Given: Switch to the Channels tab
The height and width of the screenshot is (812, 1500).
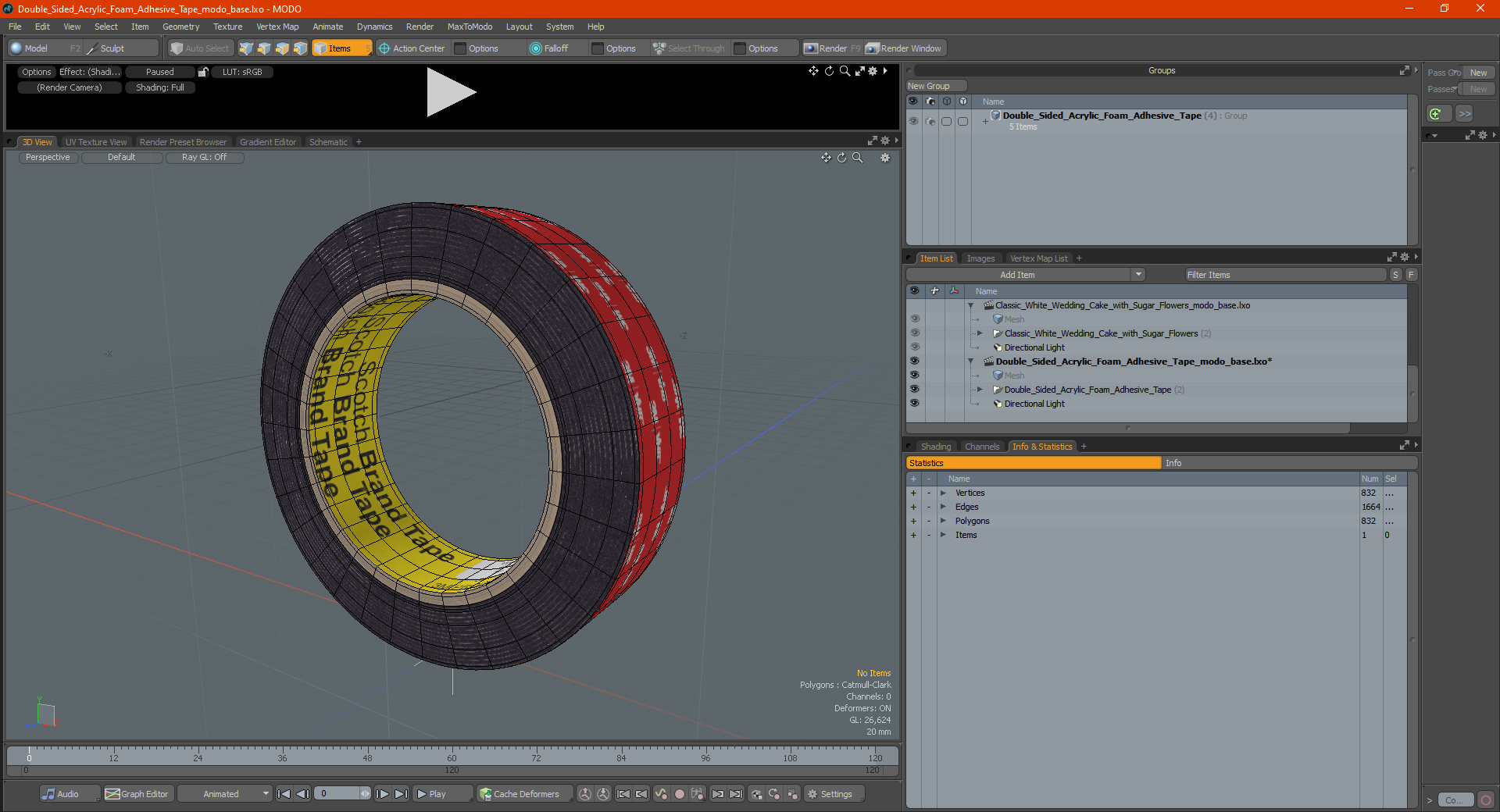Looking at the screenshot, I should (982, 447).
